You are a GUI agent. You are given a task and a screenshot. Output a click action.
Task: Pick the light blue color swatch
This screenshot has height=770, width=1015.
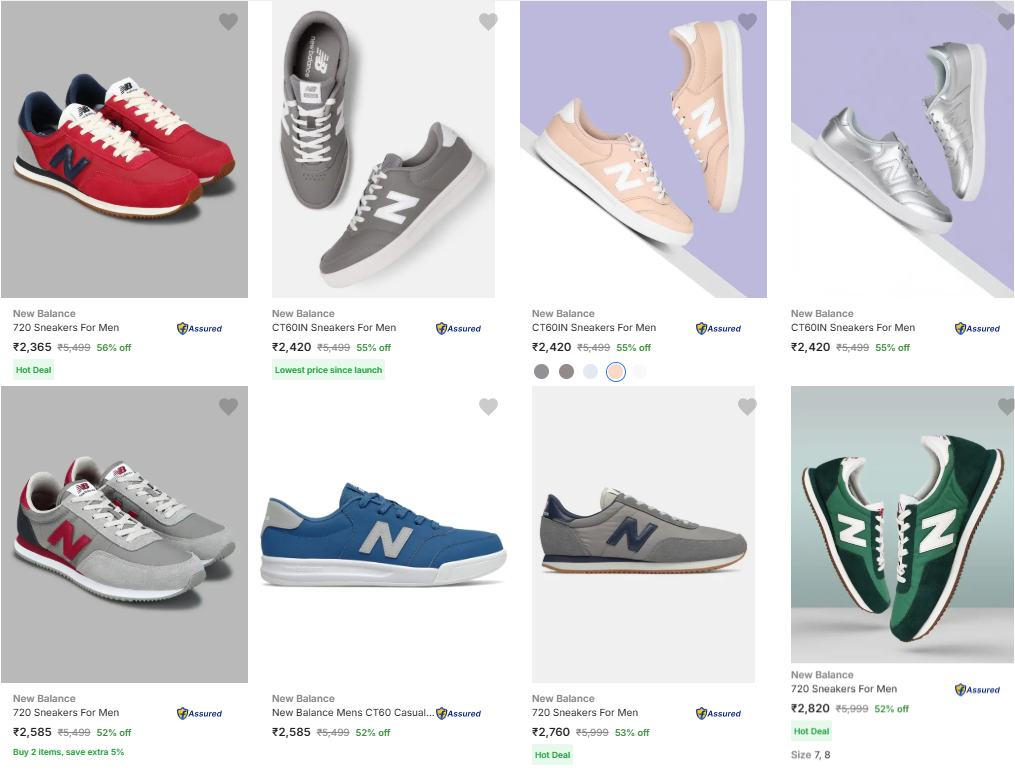pos(591,372)
